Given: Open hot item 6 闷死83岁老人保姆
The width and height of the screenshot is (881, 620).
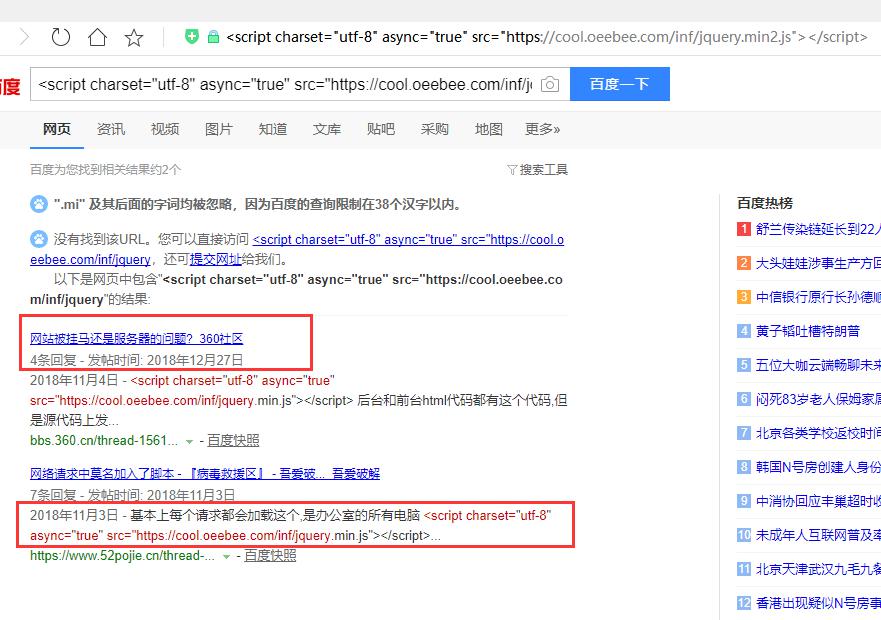Looking at the screenshot, I should coord(818,399).
